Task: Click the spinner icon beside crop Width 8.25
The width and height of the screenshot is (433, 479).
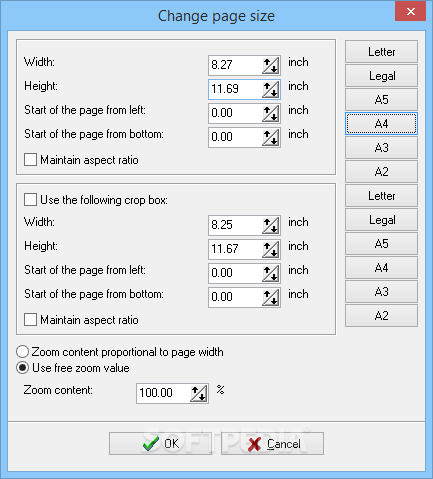Action: click(270, 225)
